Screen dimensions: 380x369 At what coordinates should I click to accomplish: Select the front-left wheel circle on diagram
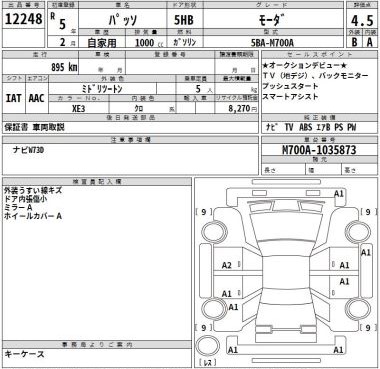coord(213,232)
